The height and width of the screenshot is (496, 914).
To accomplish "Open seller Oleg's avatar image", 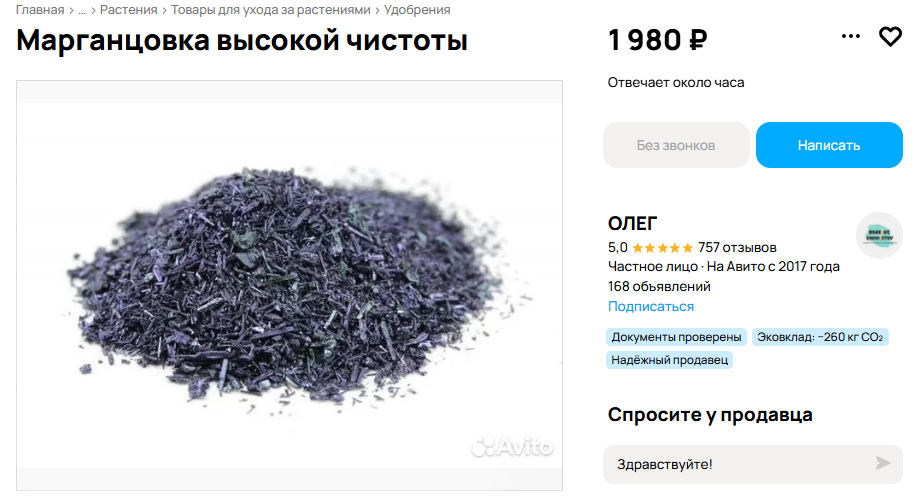I will click(x=879, y=235).
